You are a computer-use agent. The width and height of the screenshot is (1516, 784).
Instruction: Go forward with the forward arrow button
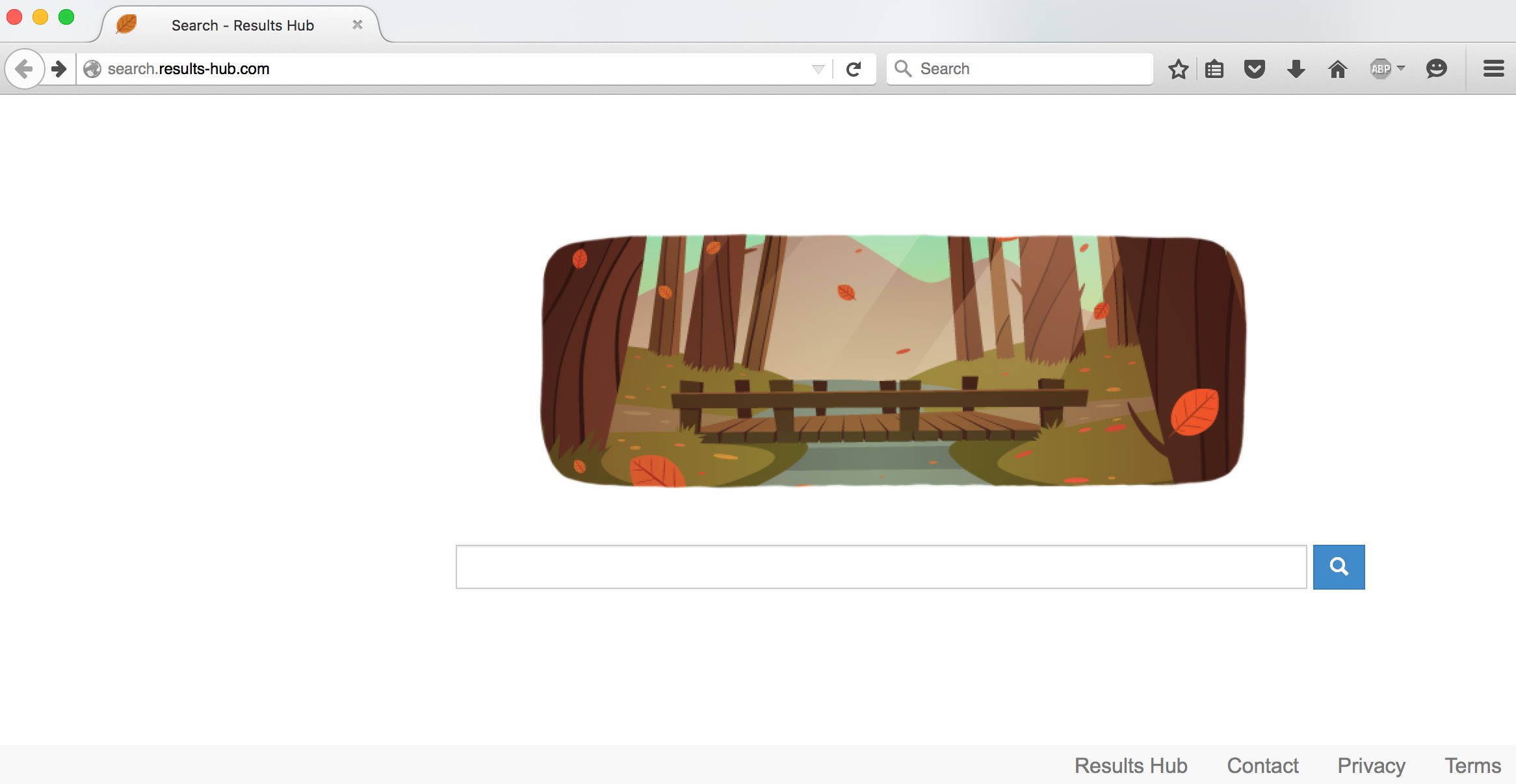pos(59,68)
